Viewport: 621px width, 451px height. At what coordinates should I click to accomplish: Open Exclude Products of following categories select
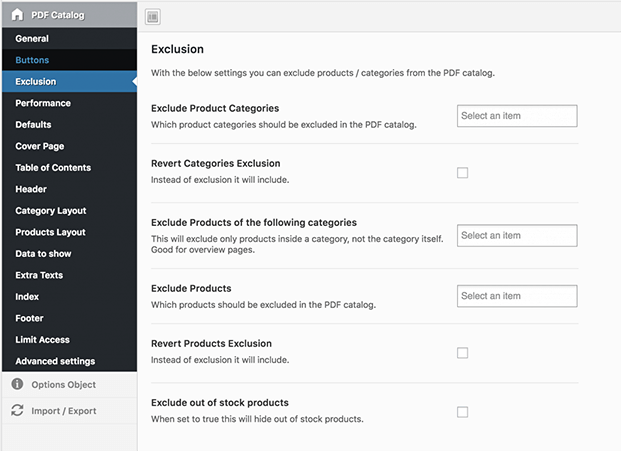pos(516,236)
